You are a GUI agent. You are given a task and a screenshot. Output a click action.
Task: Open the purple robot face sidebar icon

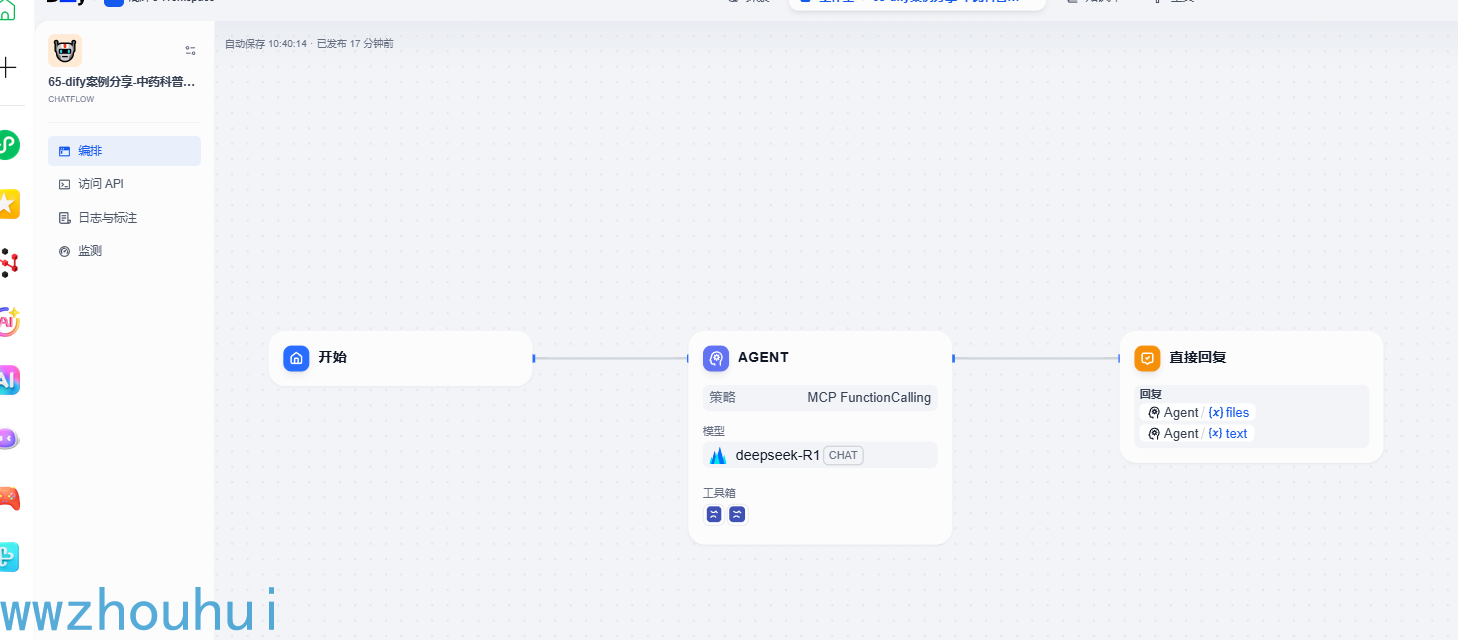pos(9,438)
